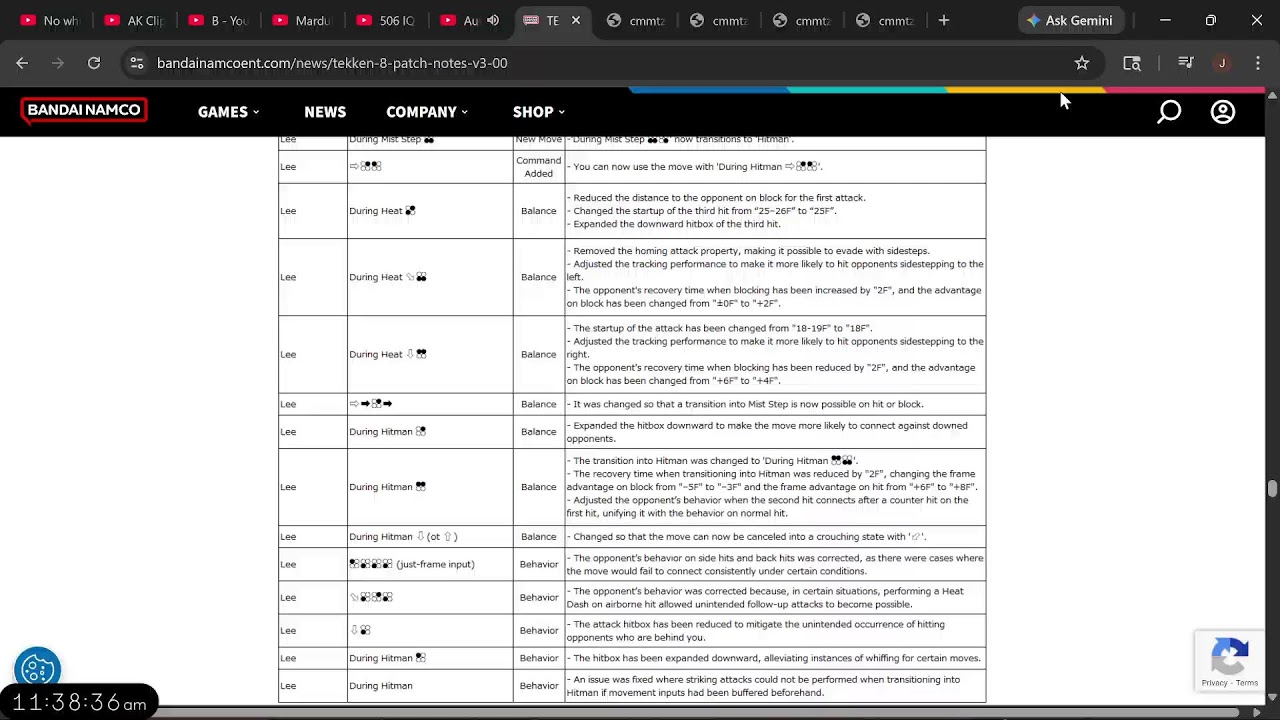Switch to the 'AK Clip' tab
The height and width of the screenshot is (720, 1280).
134,20
